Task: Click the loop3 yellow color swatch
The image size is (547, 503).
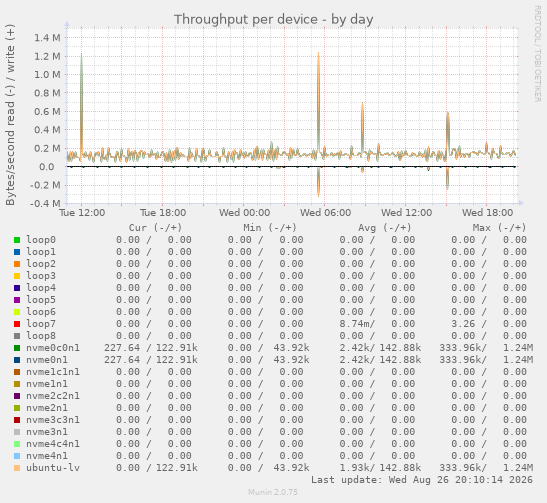Action: tap(17, 276)
